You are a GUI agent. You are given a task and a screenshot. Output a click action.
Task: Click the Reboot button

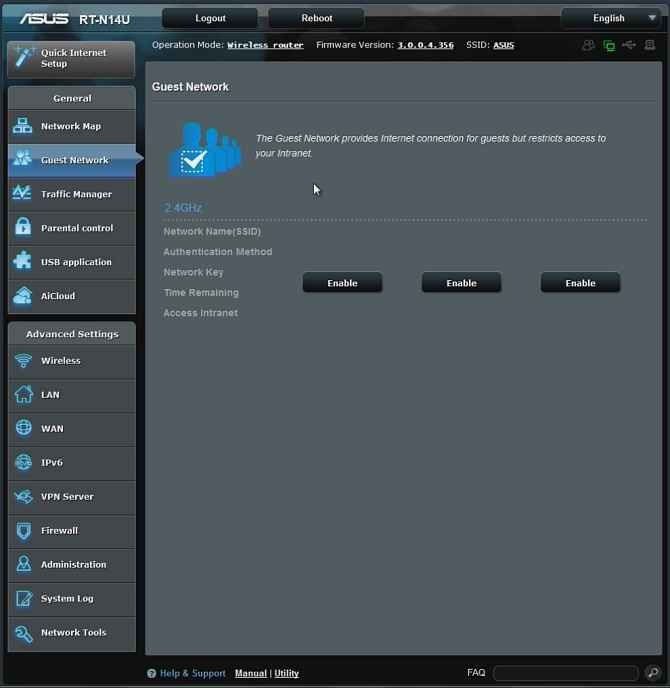[x=316, y=18]
